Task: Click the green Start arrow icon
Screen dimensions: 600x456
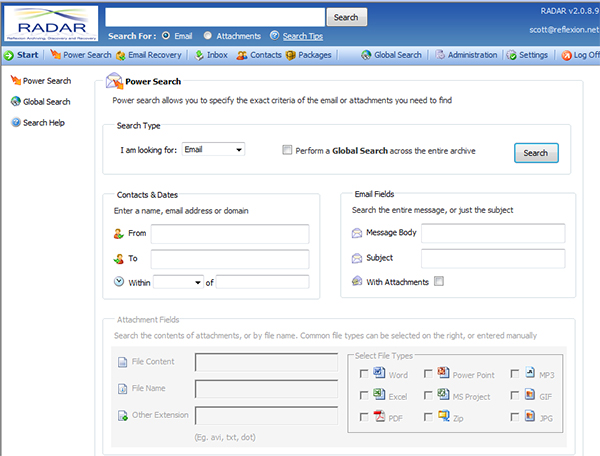Action: coord(9,55)
